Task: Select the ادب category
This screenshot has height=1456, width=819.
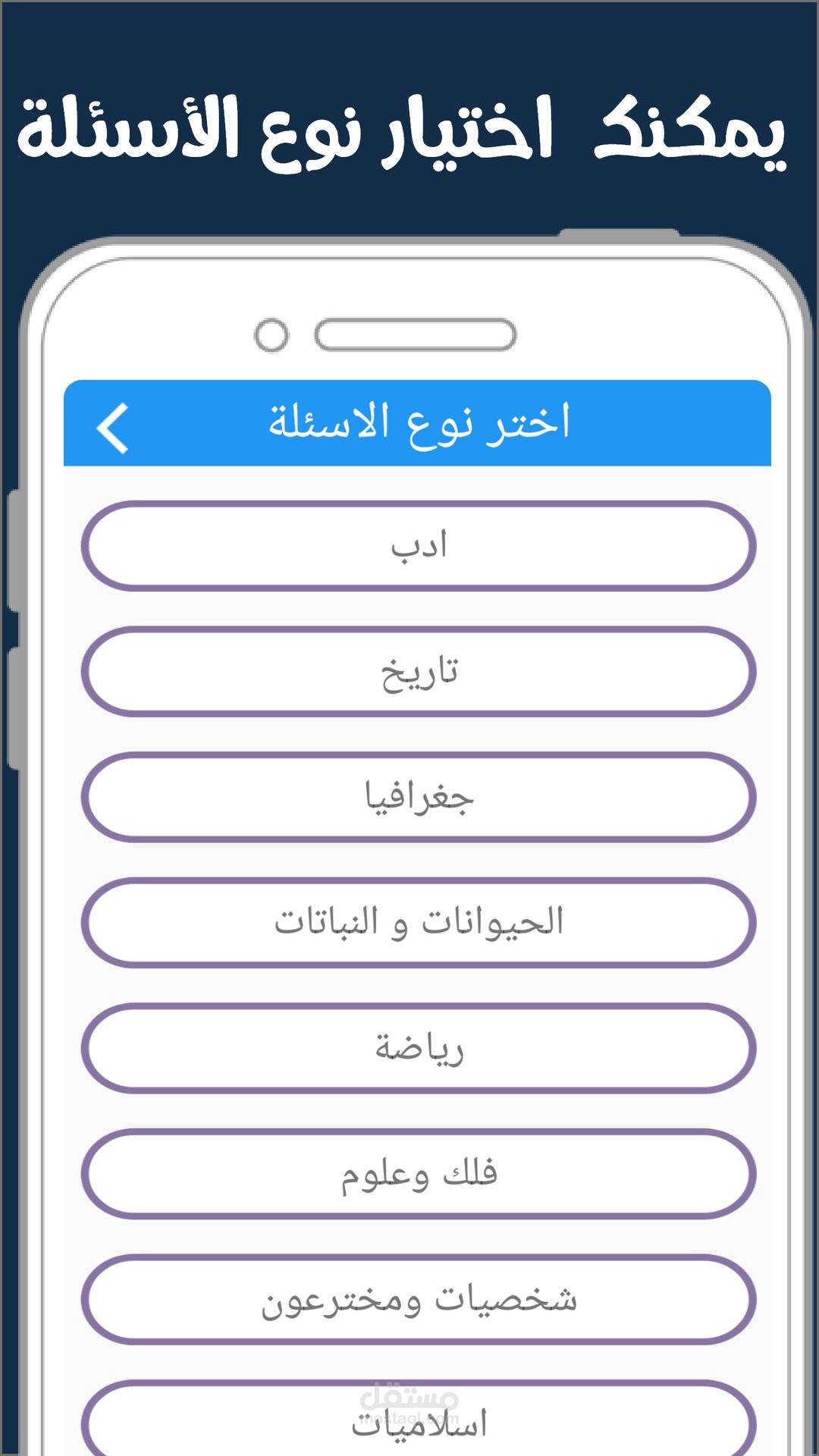Action: [x=419, y=546]
